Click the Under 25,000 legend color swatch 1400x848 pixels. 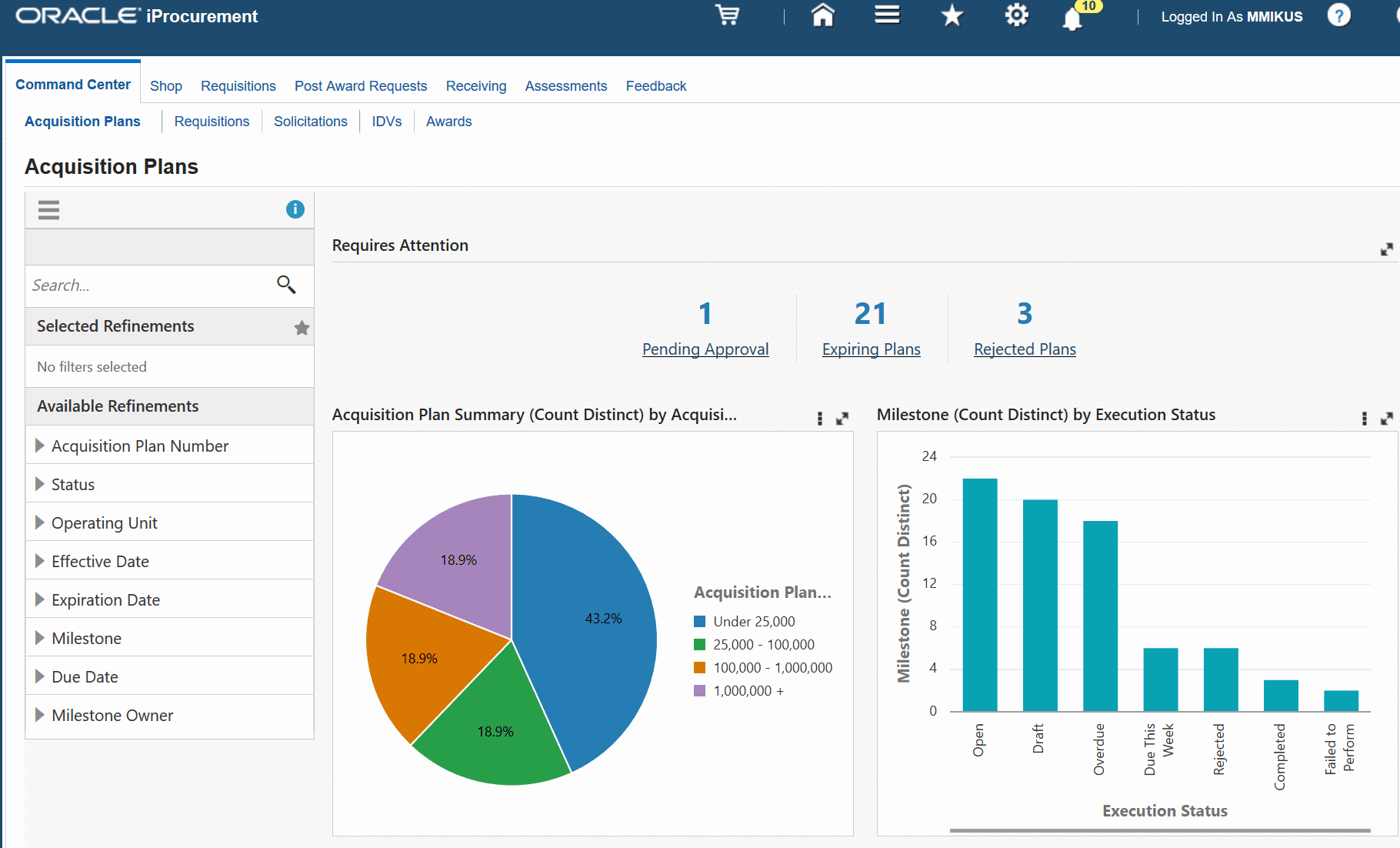pyautogui.click(x=699, y=622)
